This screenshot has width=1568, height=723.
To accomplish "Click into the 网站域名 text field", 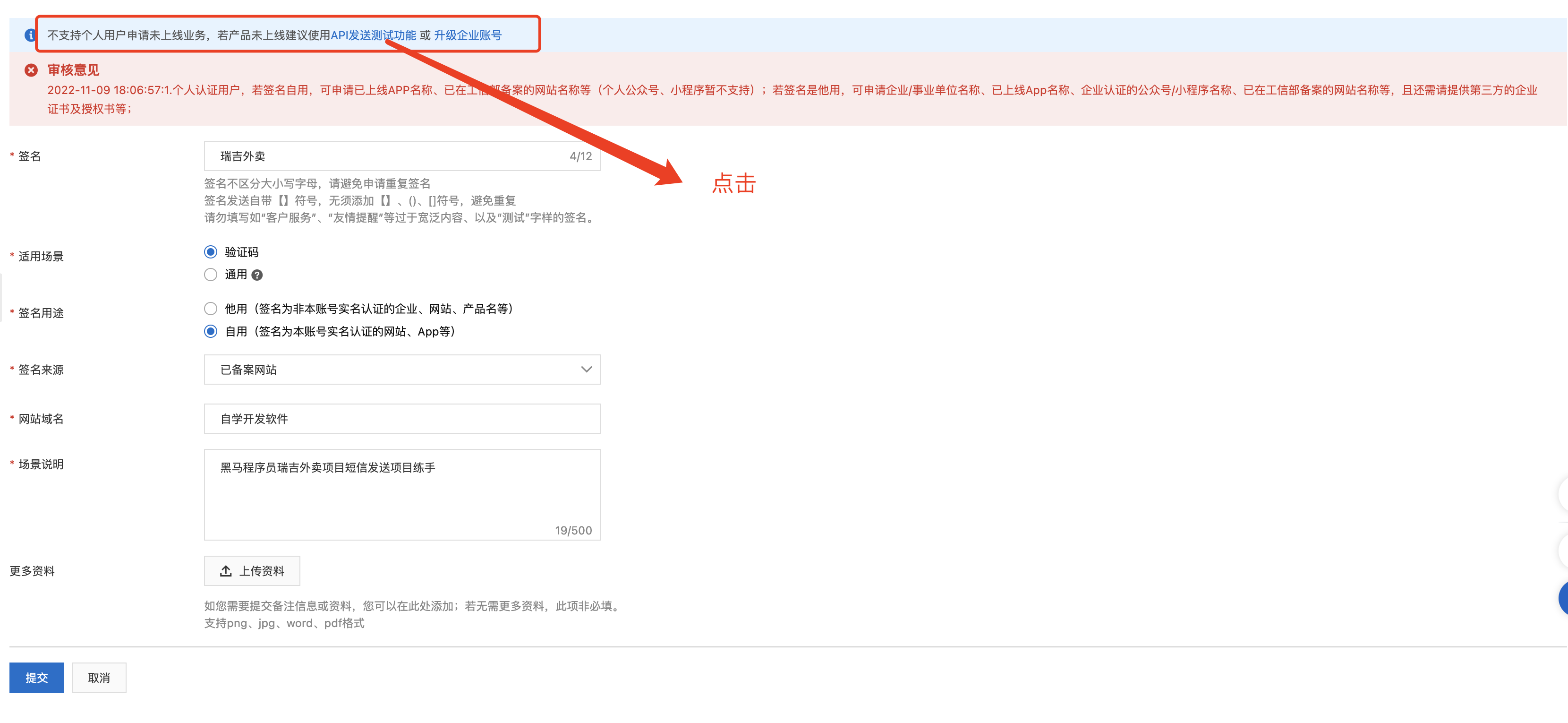I will pyautogui.click(x=402, y=419).
